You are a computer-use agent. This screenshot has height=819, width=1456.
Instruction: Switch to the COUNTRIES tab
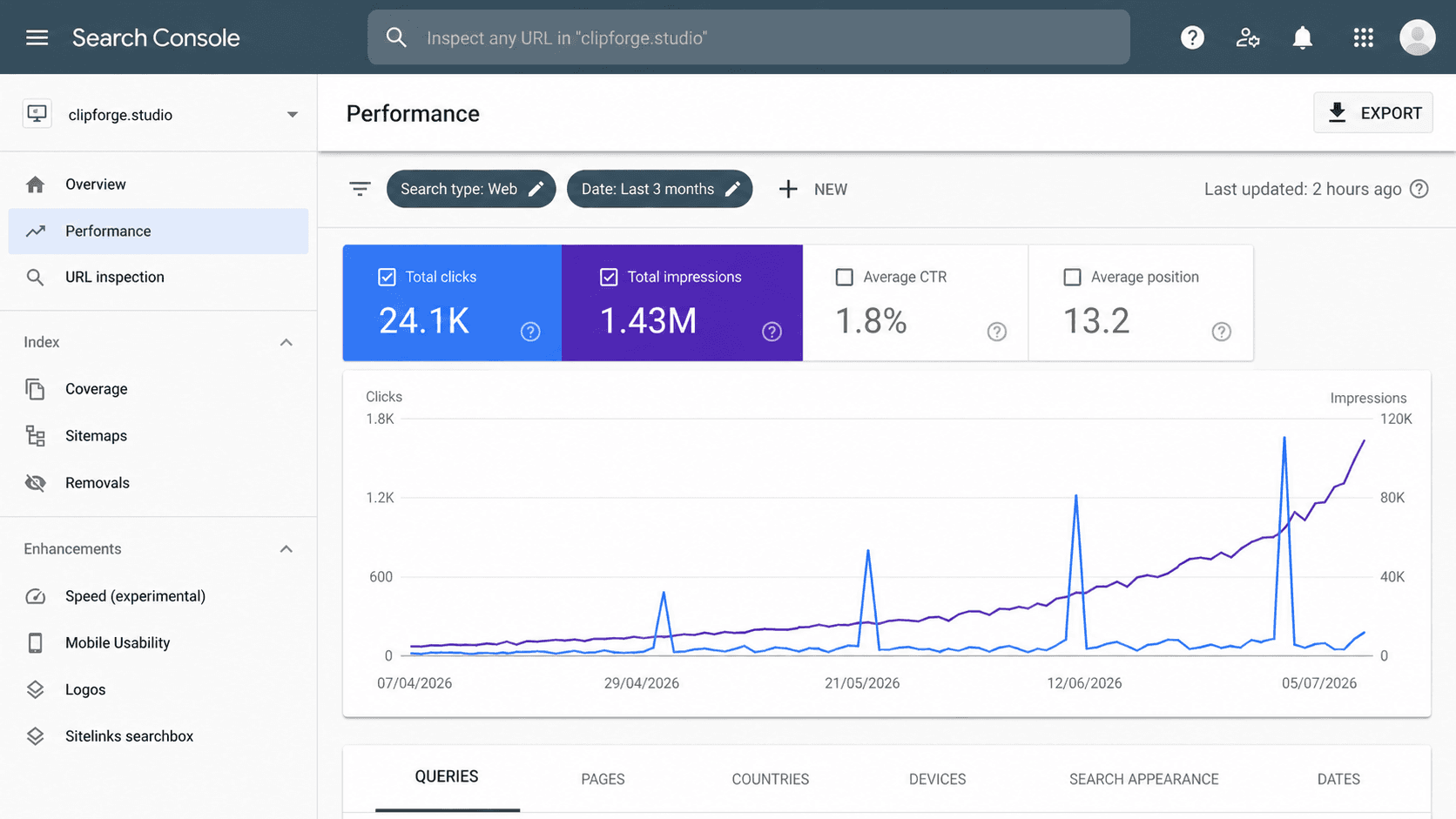(771, 779)
